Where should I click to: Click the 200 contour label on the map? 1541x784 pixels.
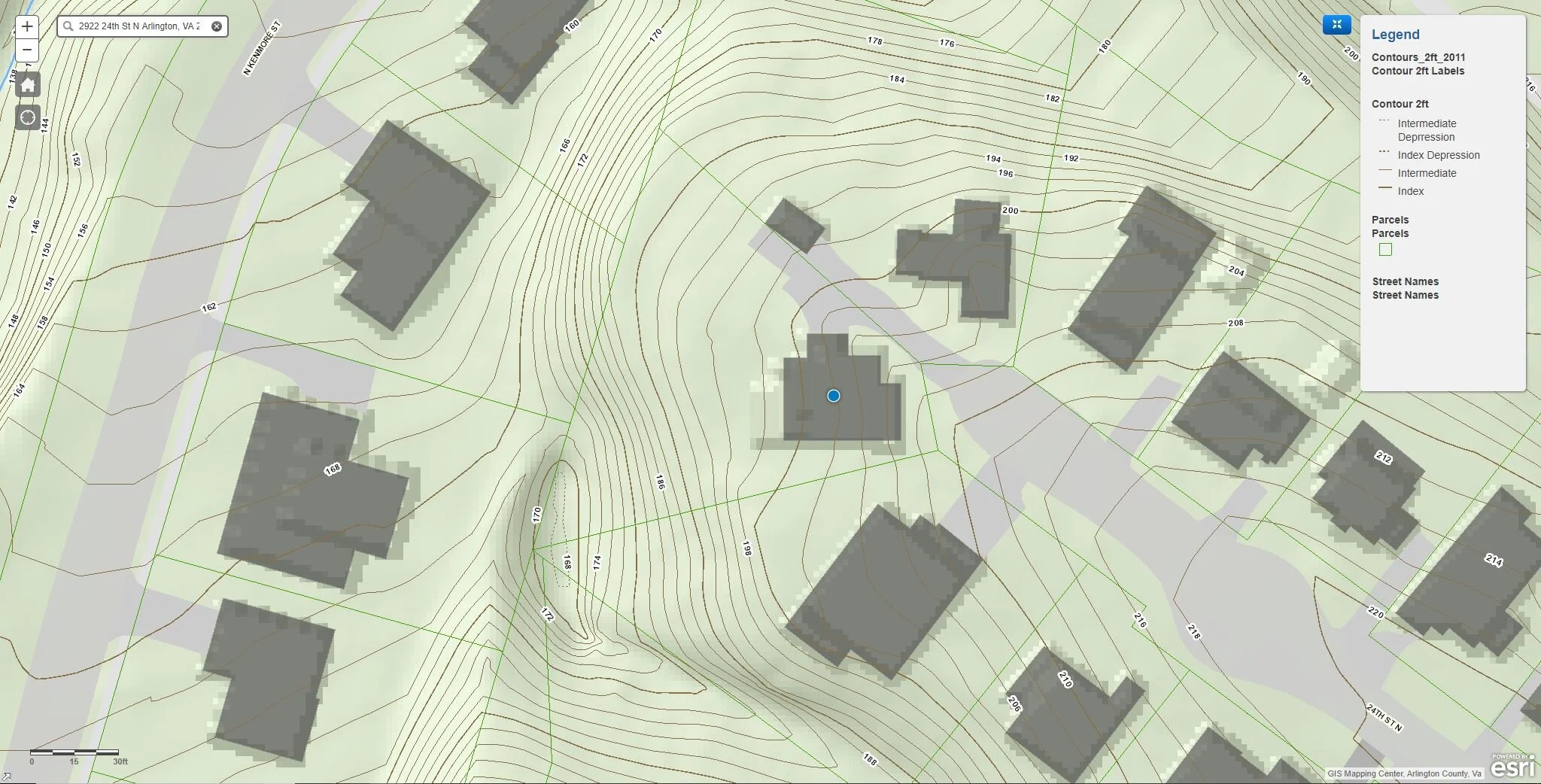pos(1009,208)
